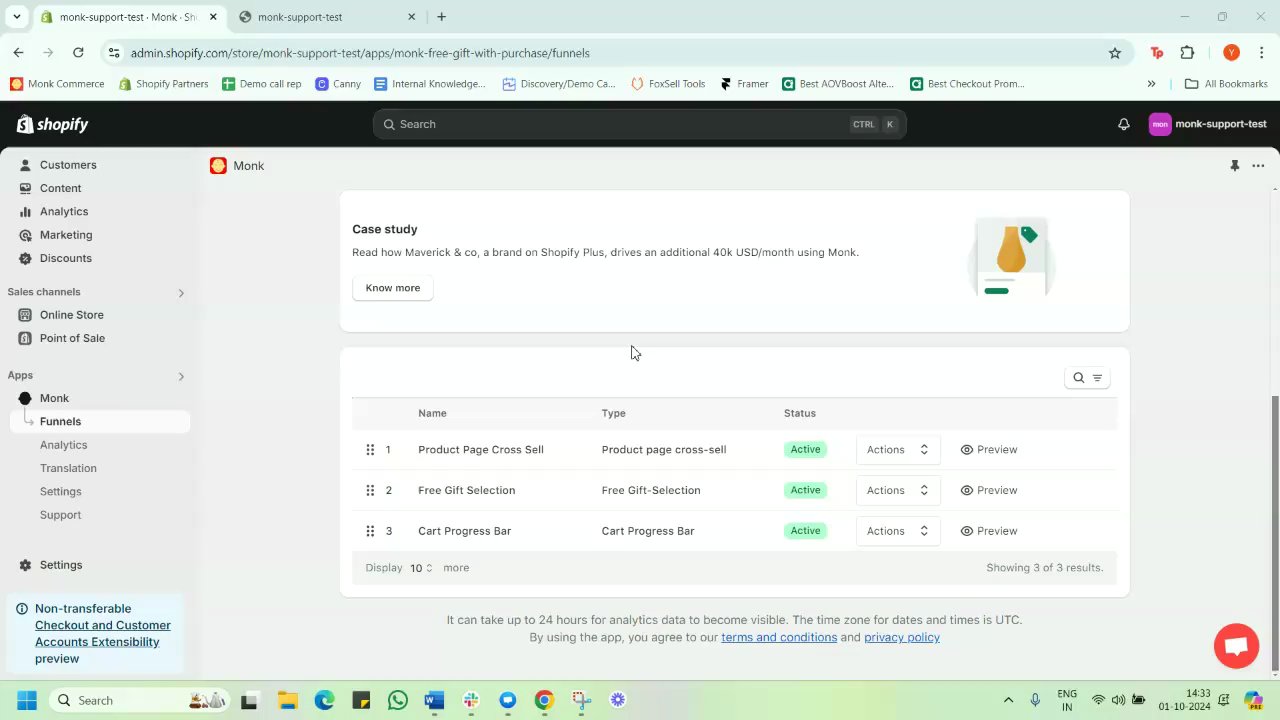
Task: Focus the Shopify search bar
Action: coord(640,124)
